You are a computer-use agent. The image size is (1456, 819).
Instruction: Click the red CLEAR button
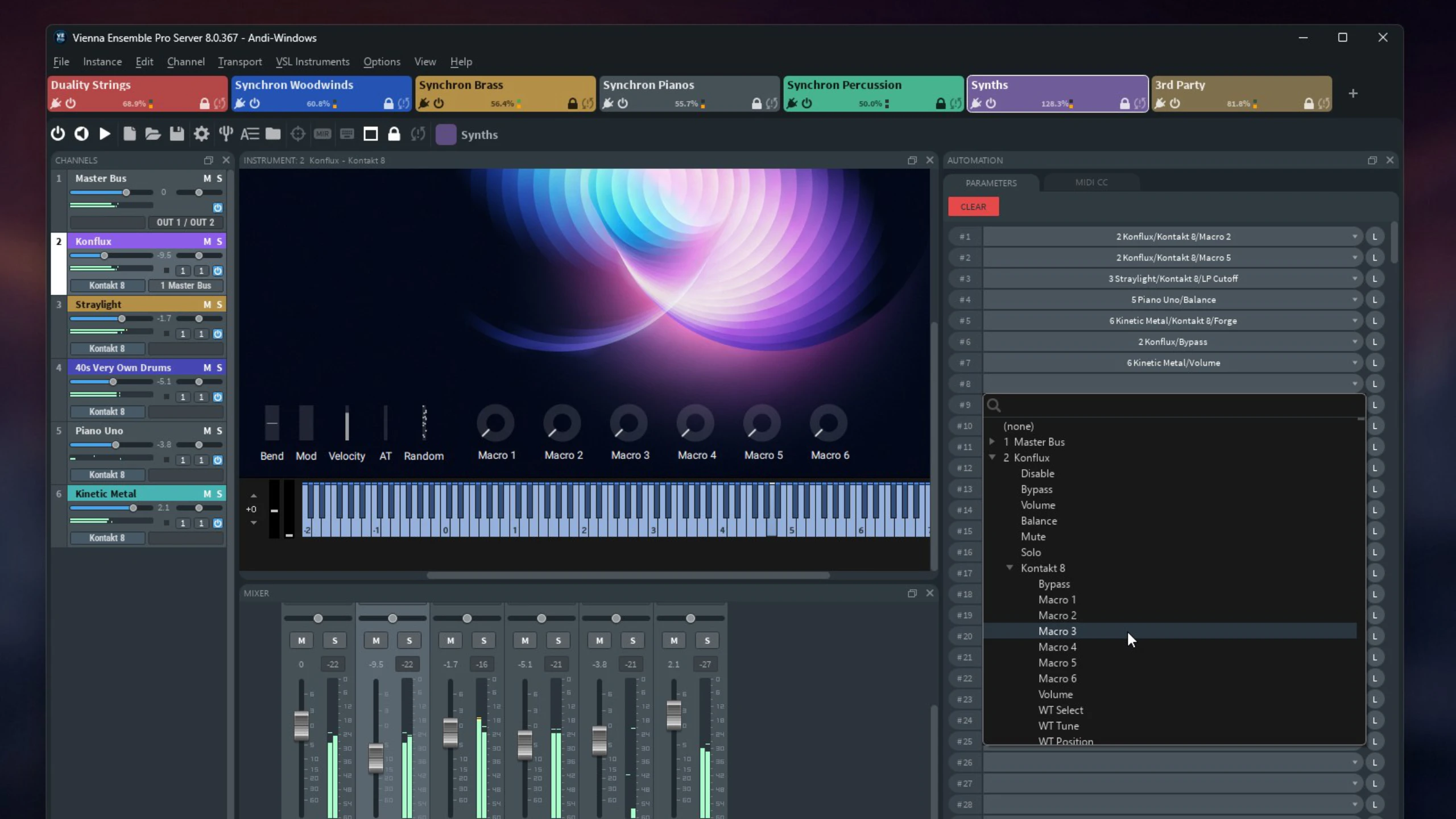973,207
